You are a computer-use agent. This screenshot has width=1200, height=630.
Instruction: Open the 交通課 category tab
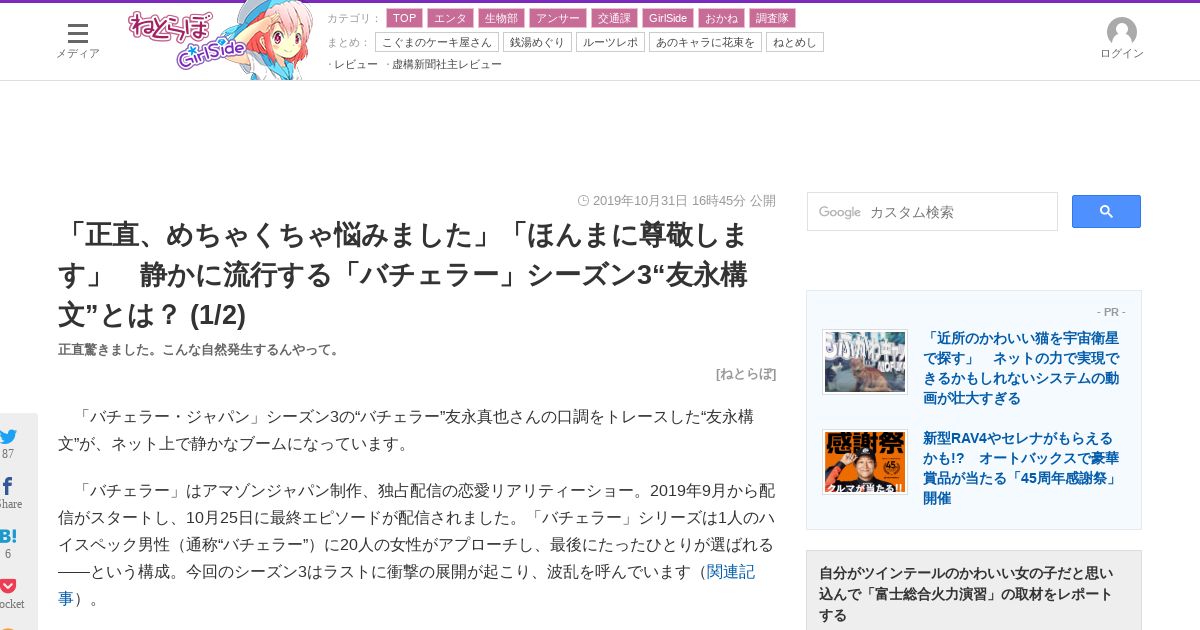614,18
